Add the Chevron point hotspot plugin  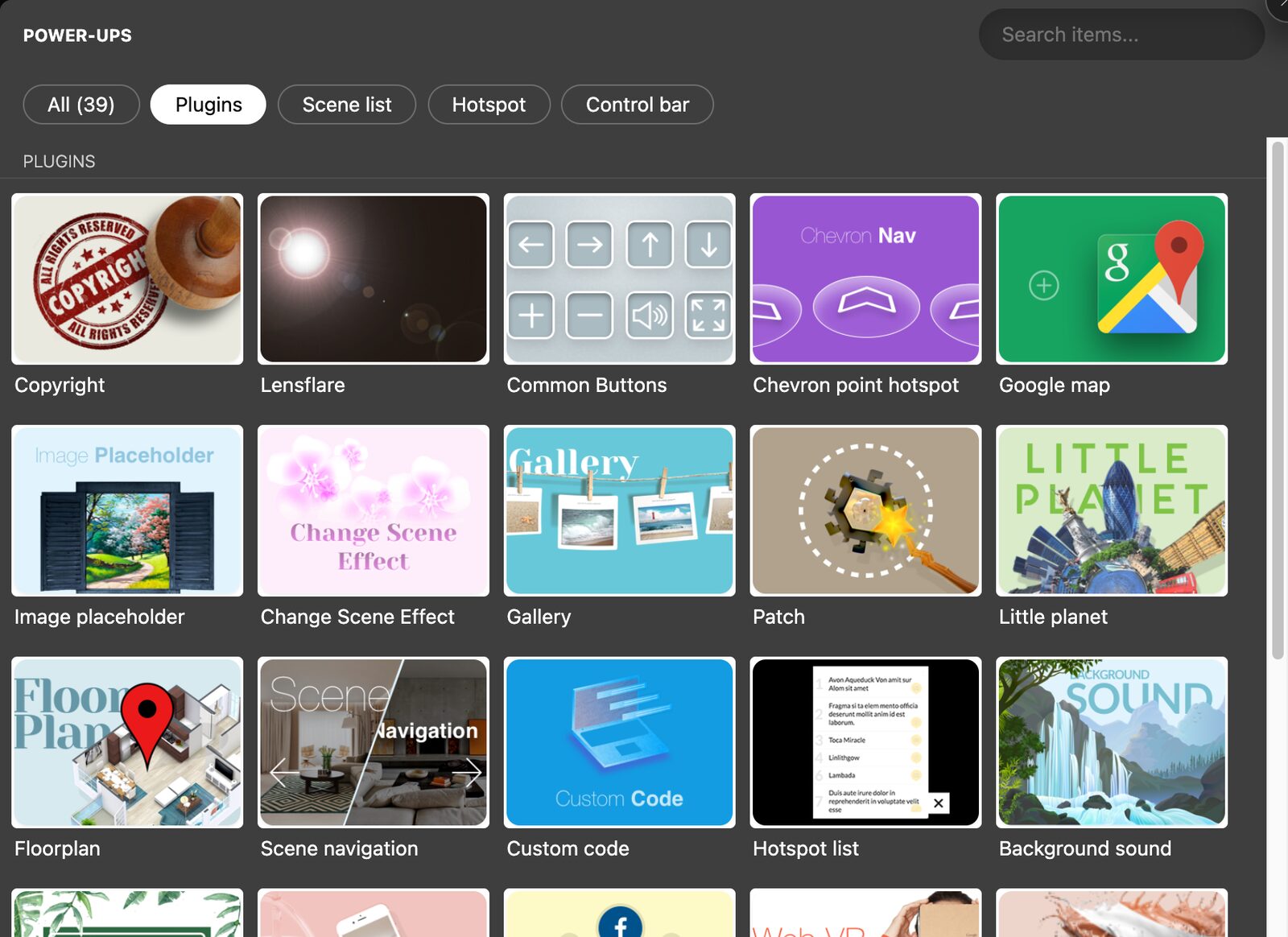(865, 279)
